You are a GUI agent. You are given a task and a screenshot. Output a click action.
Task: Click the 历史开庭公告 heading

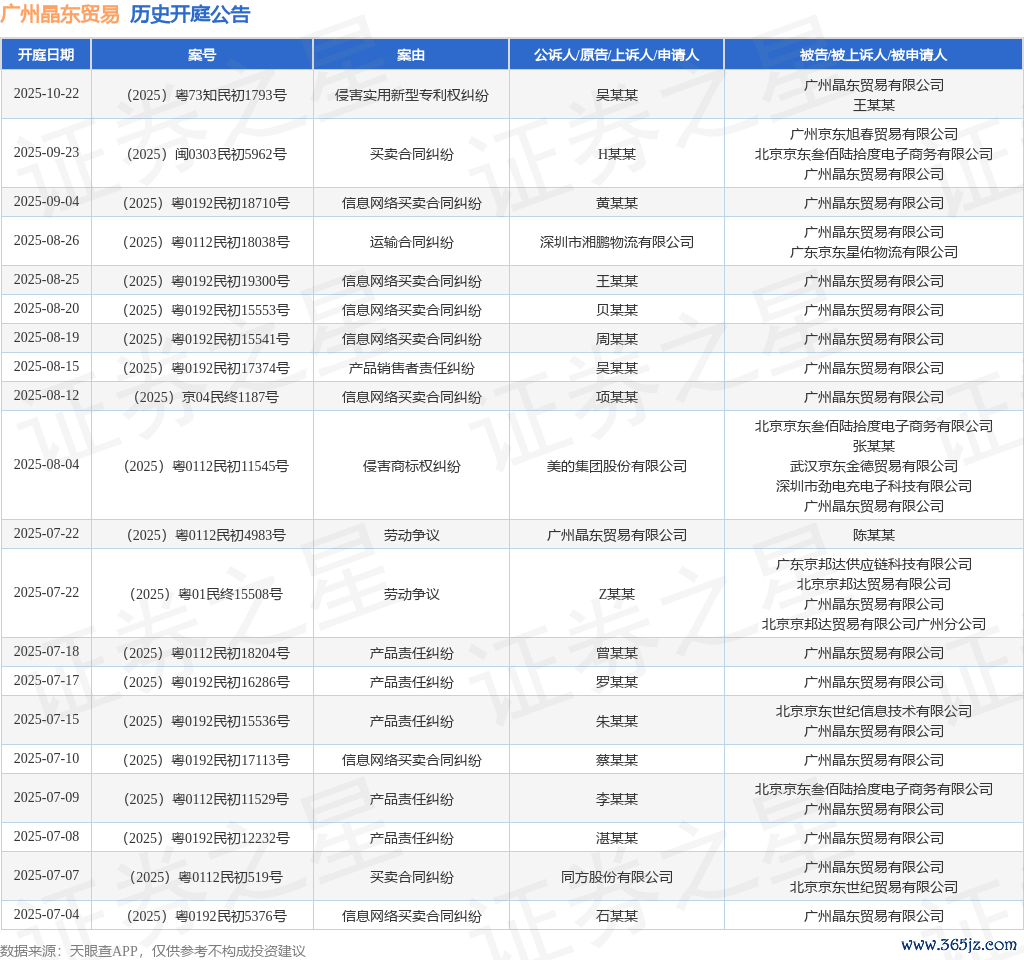pyautogui.click(x=190, y=14)
